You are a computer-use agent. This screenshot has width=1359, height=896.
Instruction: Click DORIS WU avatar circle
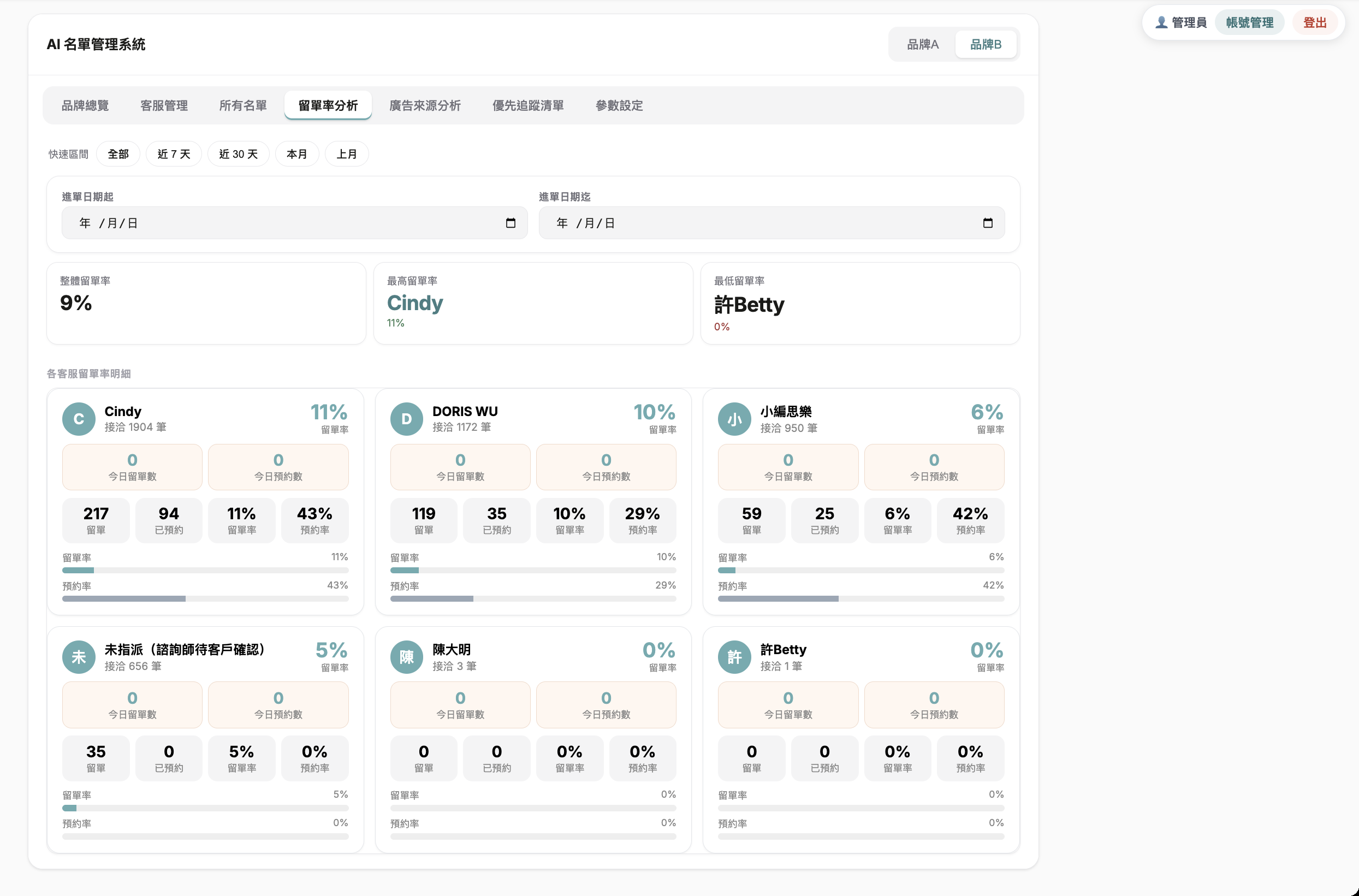(407, 419)
